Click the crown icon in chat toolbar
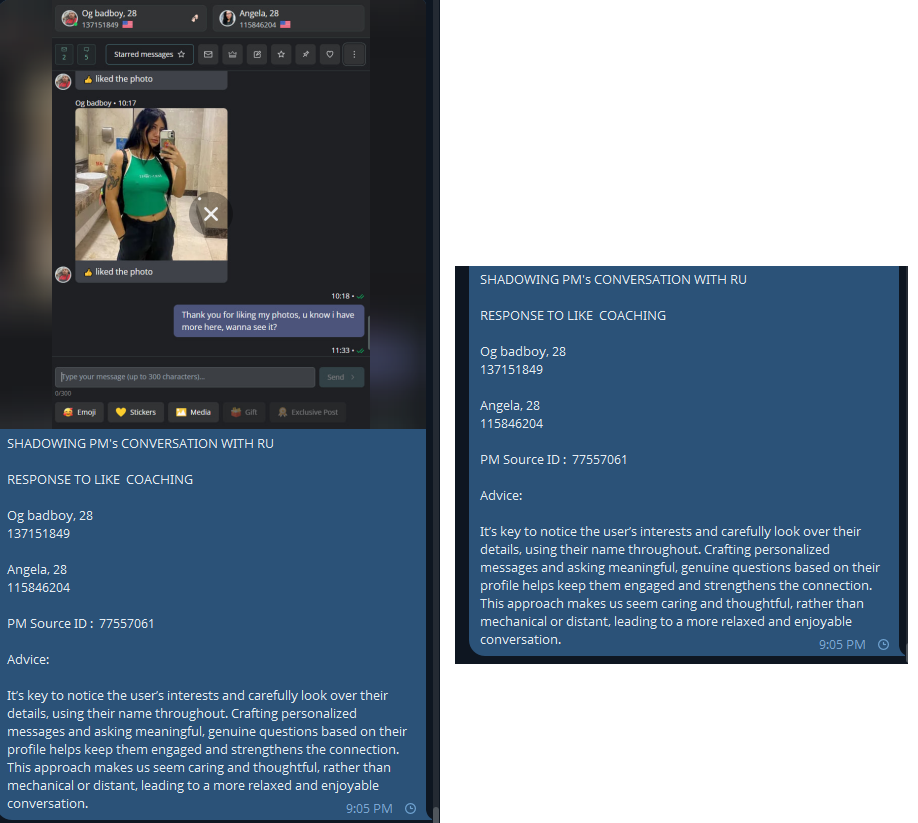Screen dimensions: 918x823 click(232, 54)
